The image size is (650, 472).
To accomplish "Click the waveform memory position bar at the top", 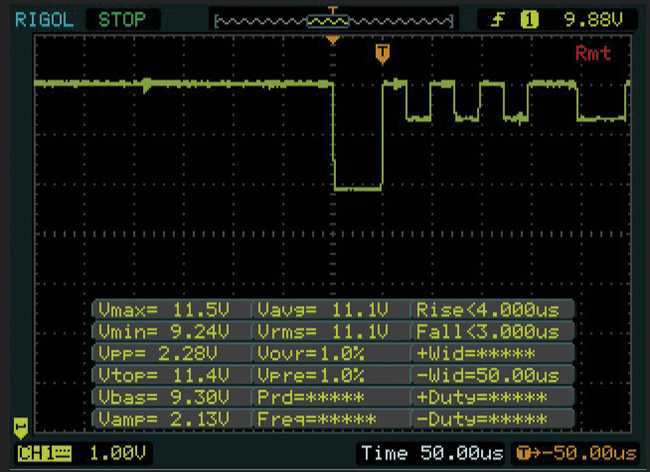I will tap(333, 20).
